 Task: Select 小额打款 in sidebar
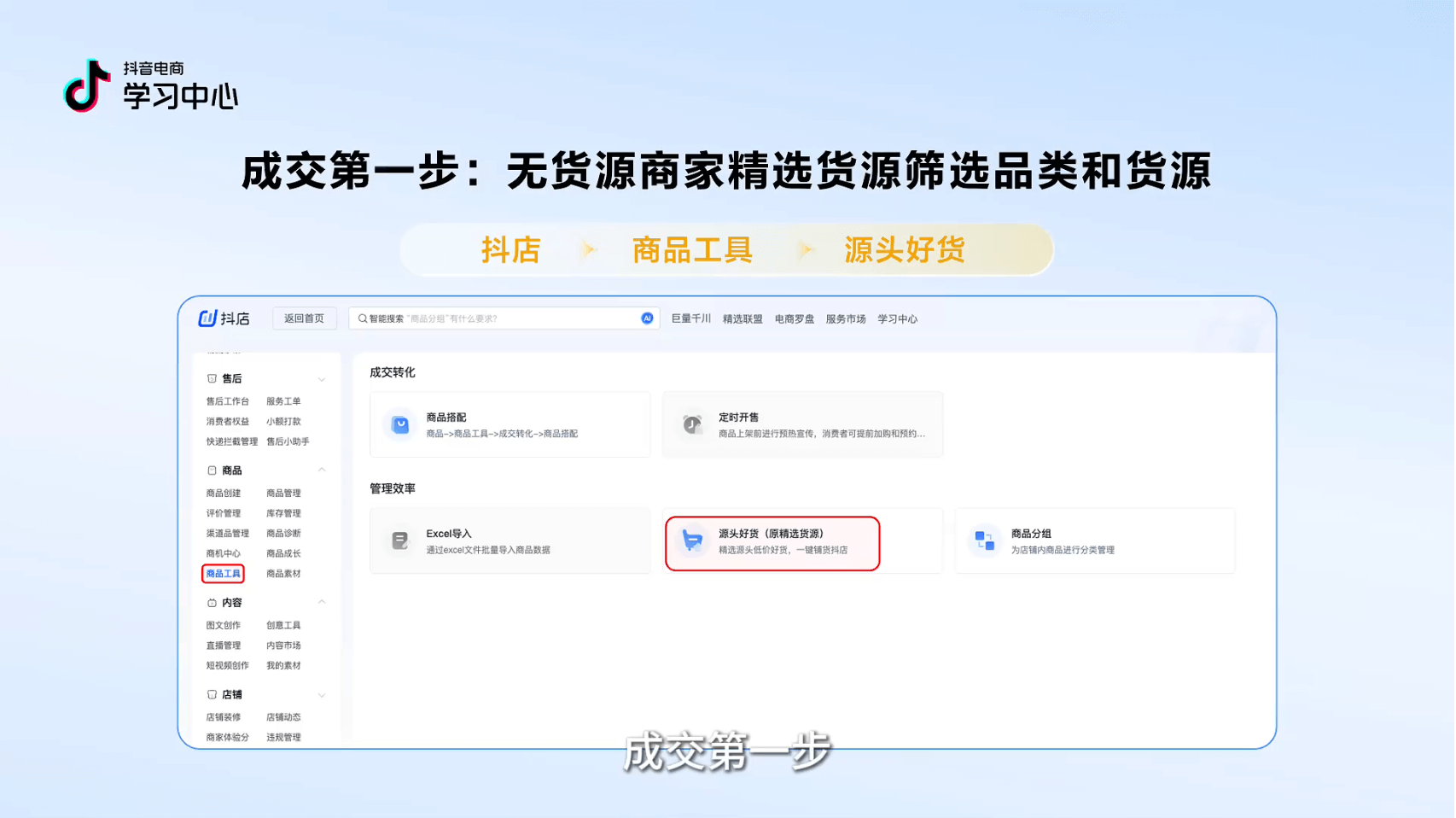click(283, 422)
